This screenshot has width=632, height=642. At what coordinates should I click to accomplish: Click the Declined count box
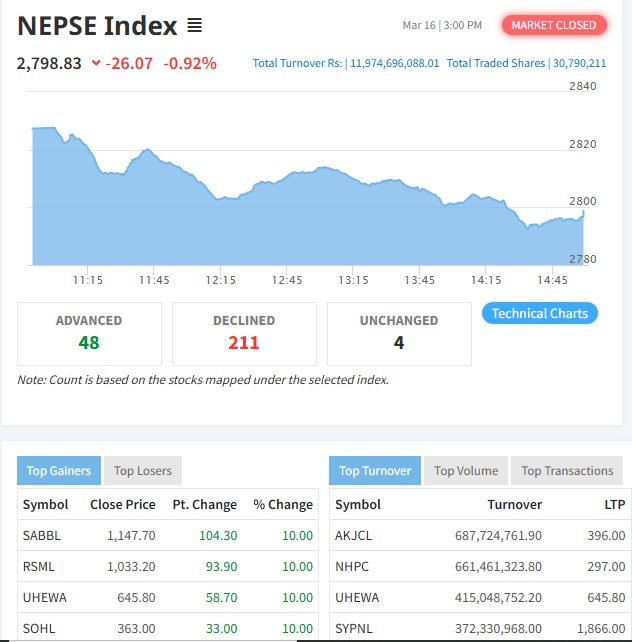pos(244,334)
